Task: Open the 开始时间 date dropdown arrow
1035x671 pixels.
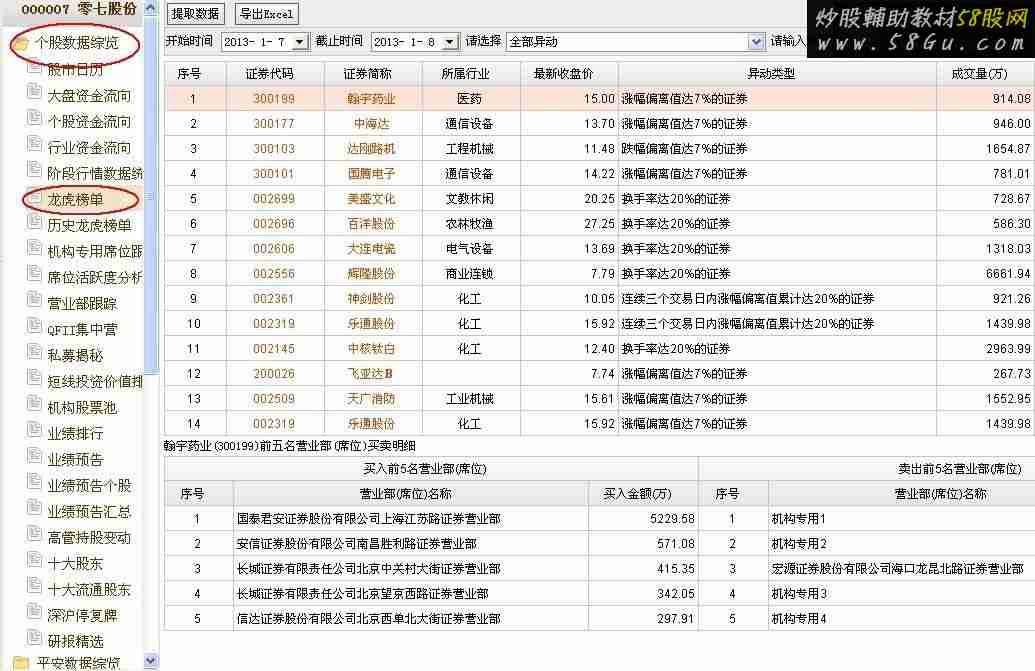Action: 300,42
